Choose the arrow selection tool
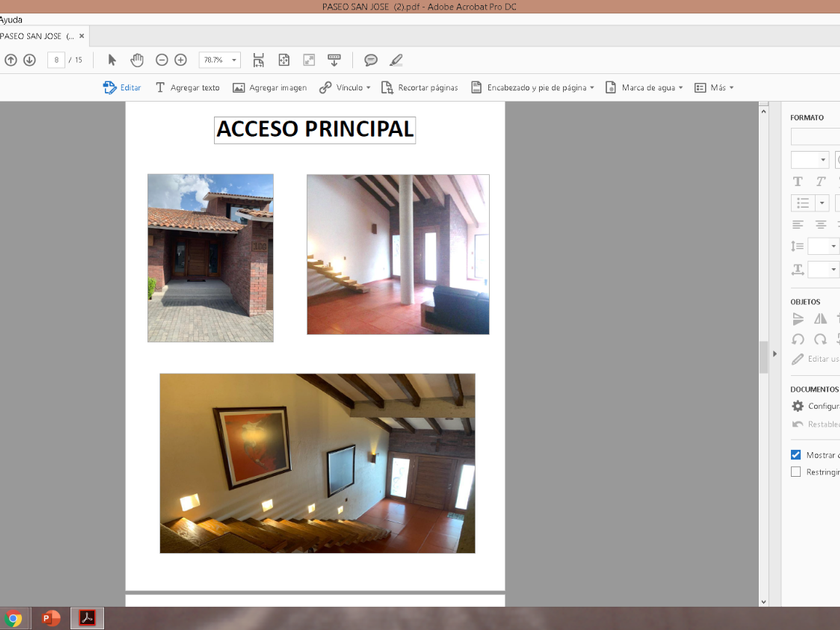Image resolution: width=840 pixels, height=630 pixels. click(112, 60)
